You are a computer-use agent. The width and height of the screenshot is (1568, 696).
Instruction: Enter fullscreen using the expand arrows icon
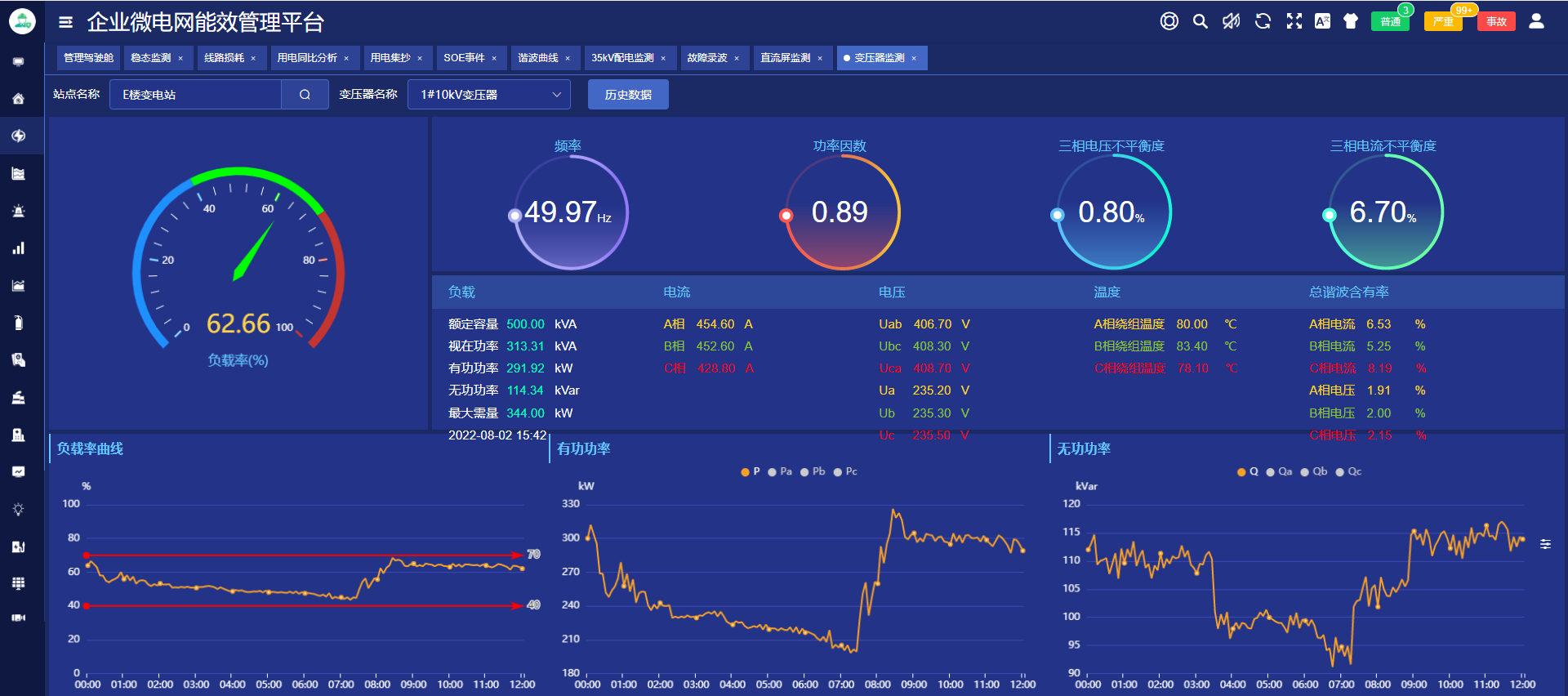[1294, 21]
